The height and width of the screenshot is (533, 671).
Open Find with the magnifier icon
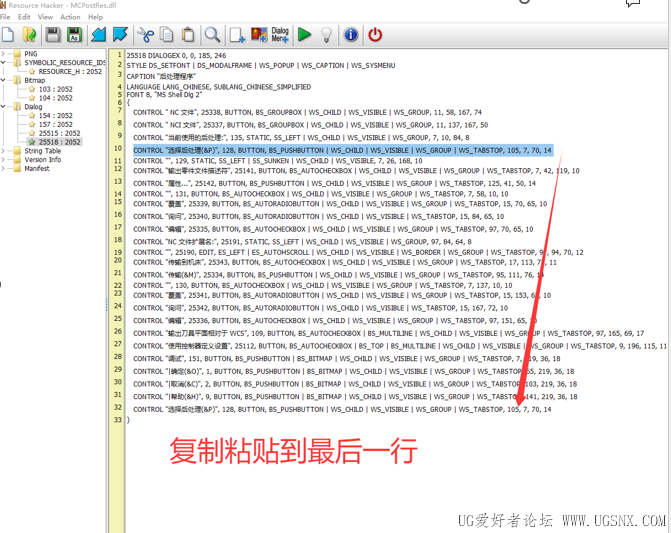coord(212,35)
